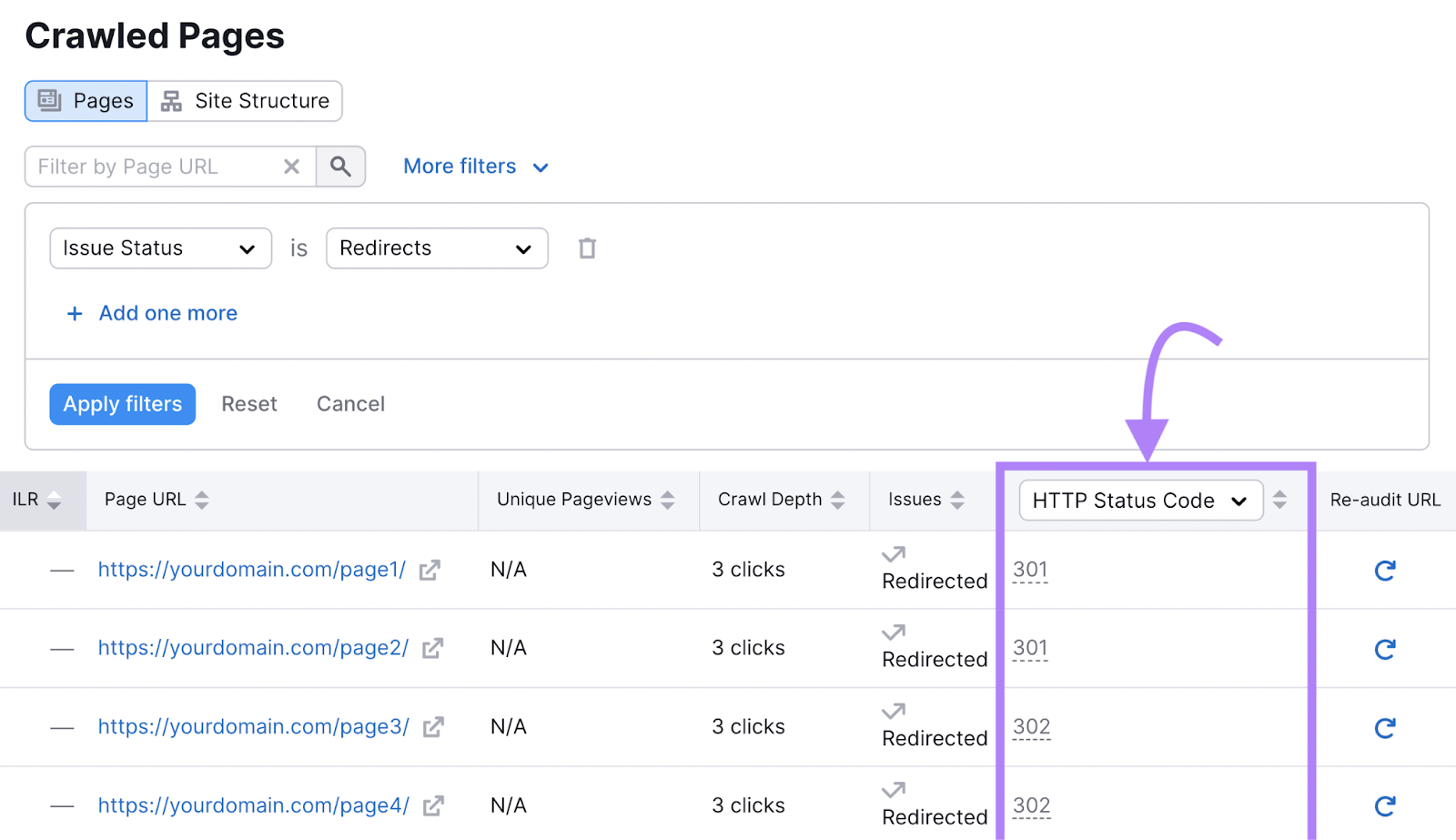Select the Pages tab
The height and width of the screenshot is (840, 1456).
pos(85,101)
